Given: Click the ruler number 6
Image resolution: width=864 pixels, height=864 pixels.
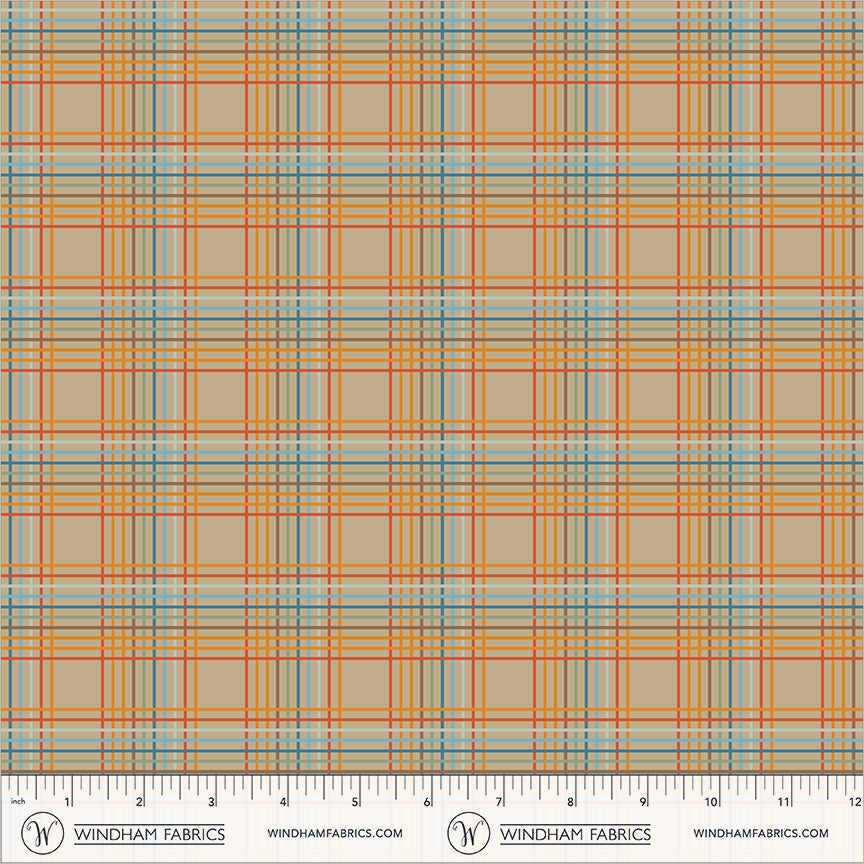Looking at the screenshot, I should [427, 802].
